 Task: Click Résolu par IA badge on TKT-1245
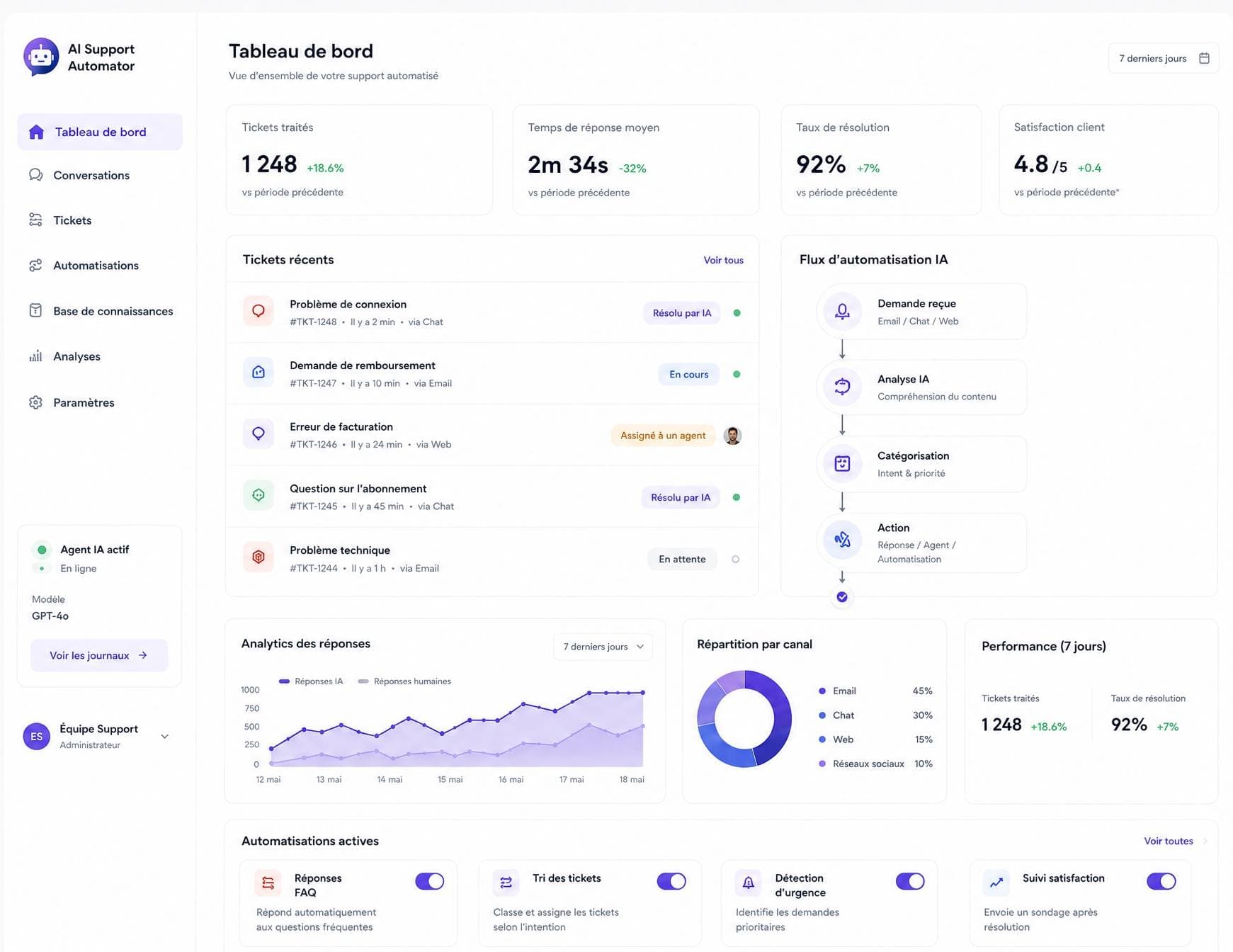pyautogui.click(x=681, y=497)
